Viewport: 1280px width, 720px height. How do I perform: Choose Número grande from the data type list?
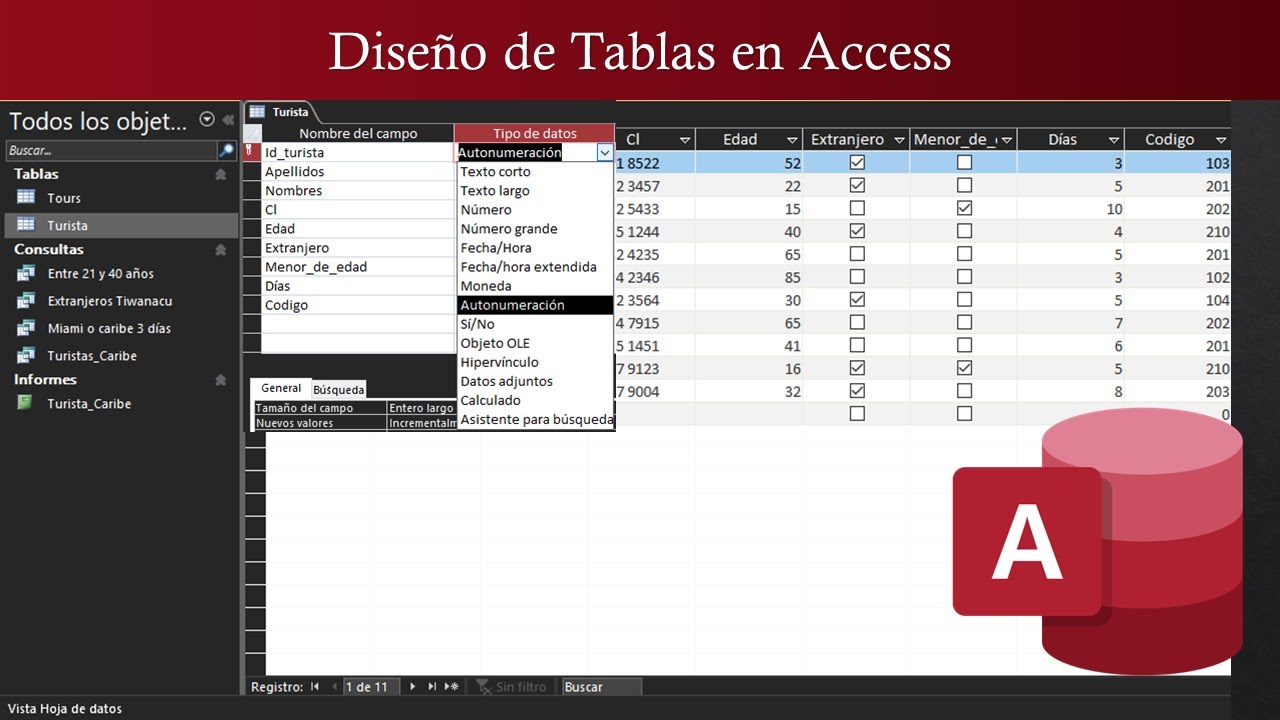point(535,228)
